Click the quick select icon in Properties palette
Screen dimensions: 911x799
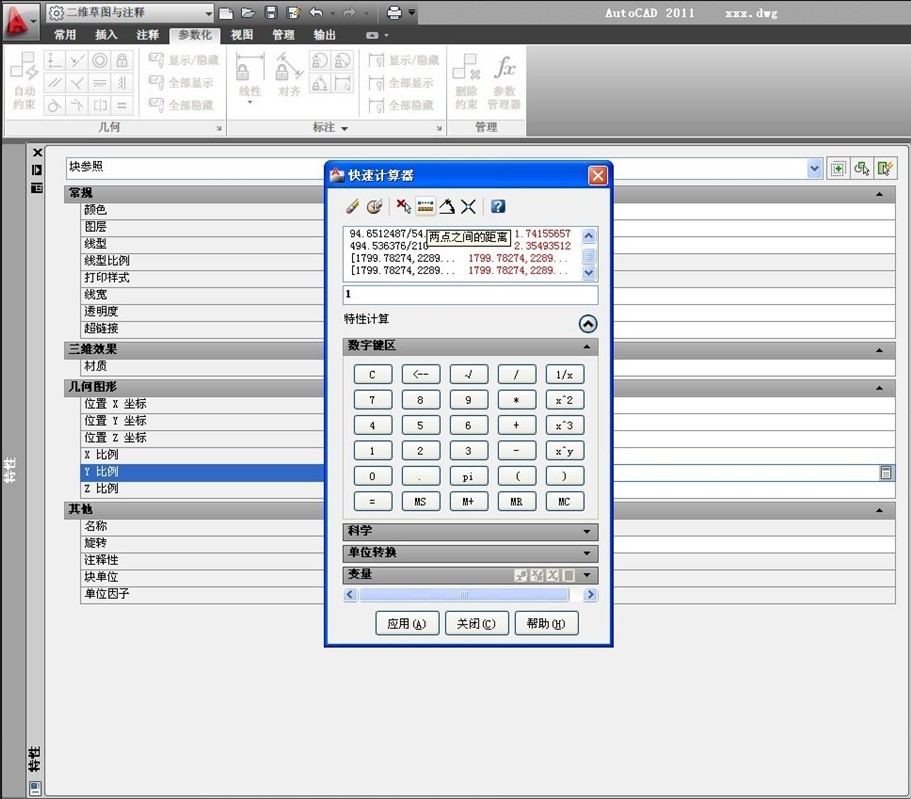point(884,169)
